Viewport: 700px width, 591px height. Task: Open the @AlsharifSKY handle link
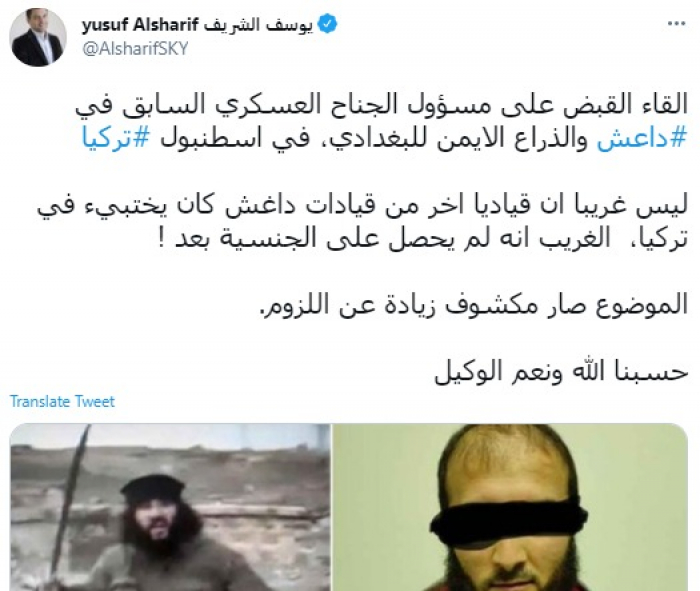tap(135, 48)
